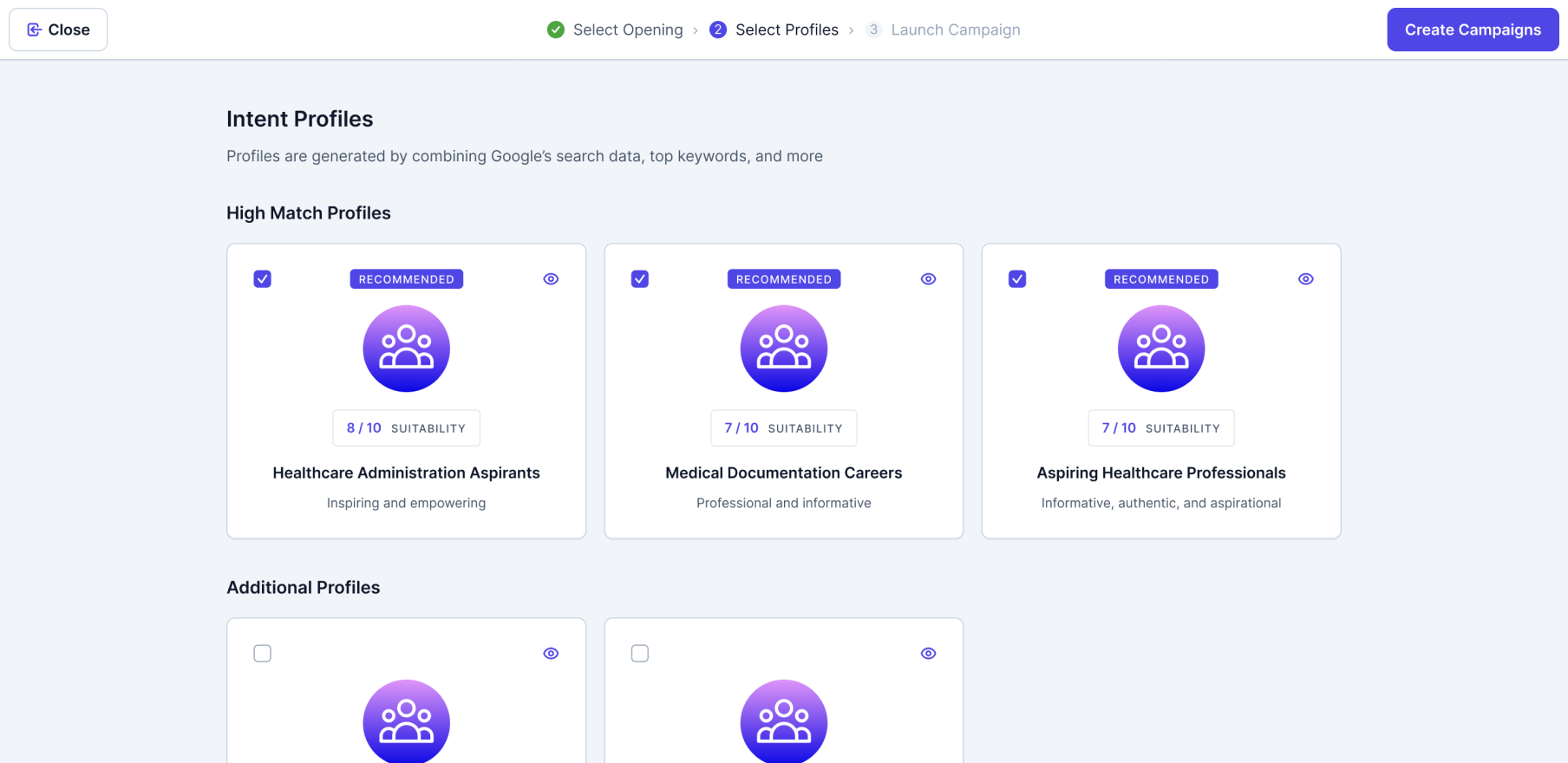This screenshot has width=1568, height=763.
Task: Select the first Additional Profiles checkbox
Action: [x=263, y=654]
